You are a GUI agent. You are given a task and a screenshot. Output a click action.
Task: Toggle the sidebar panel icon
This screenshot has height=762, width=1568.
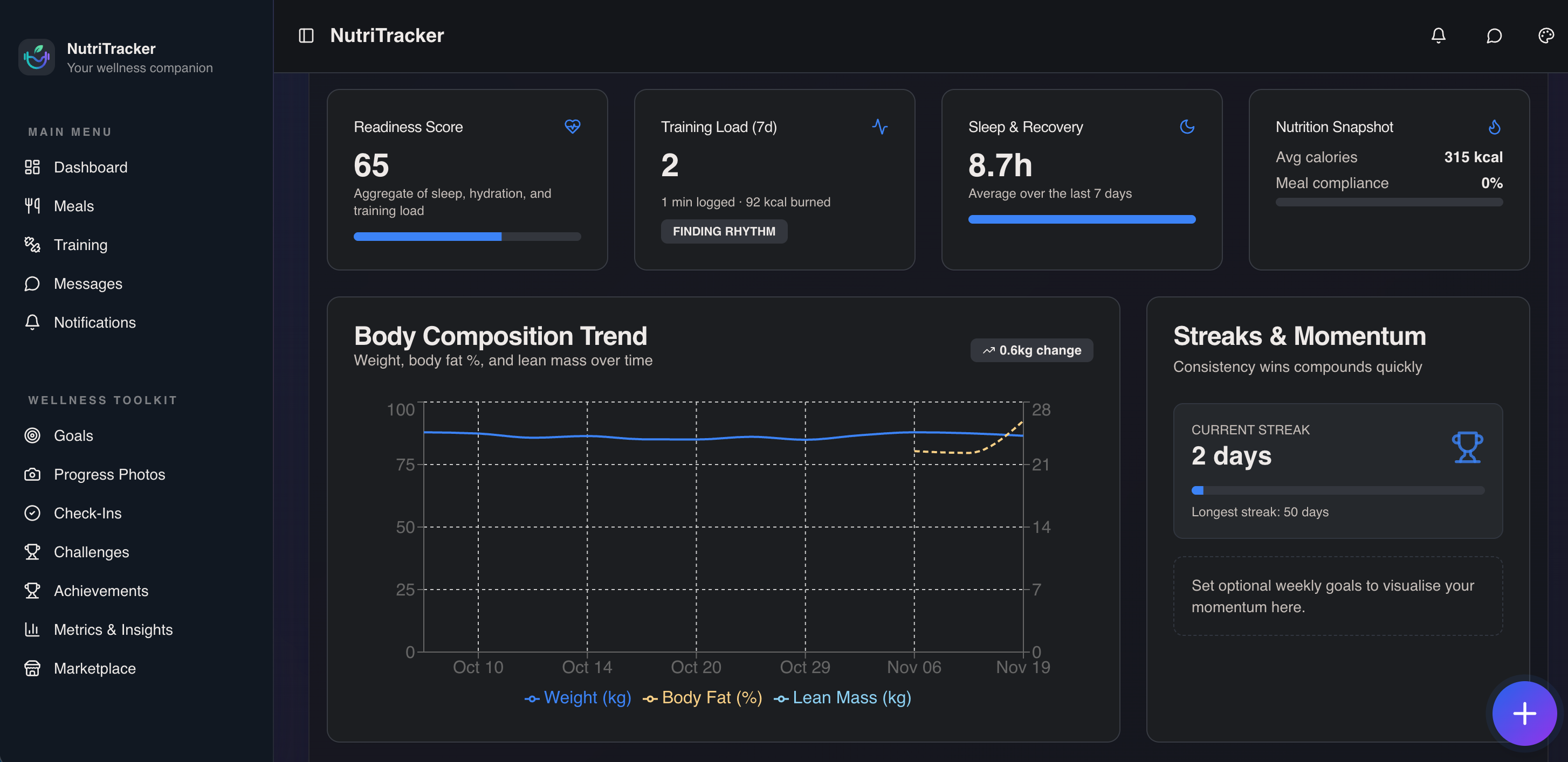[306, 35]
